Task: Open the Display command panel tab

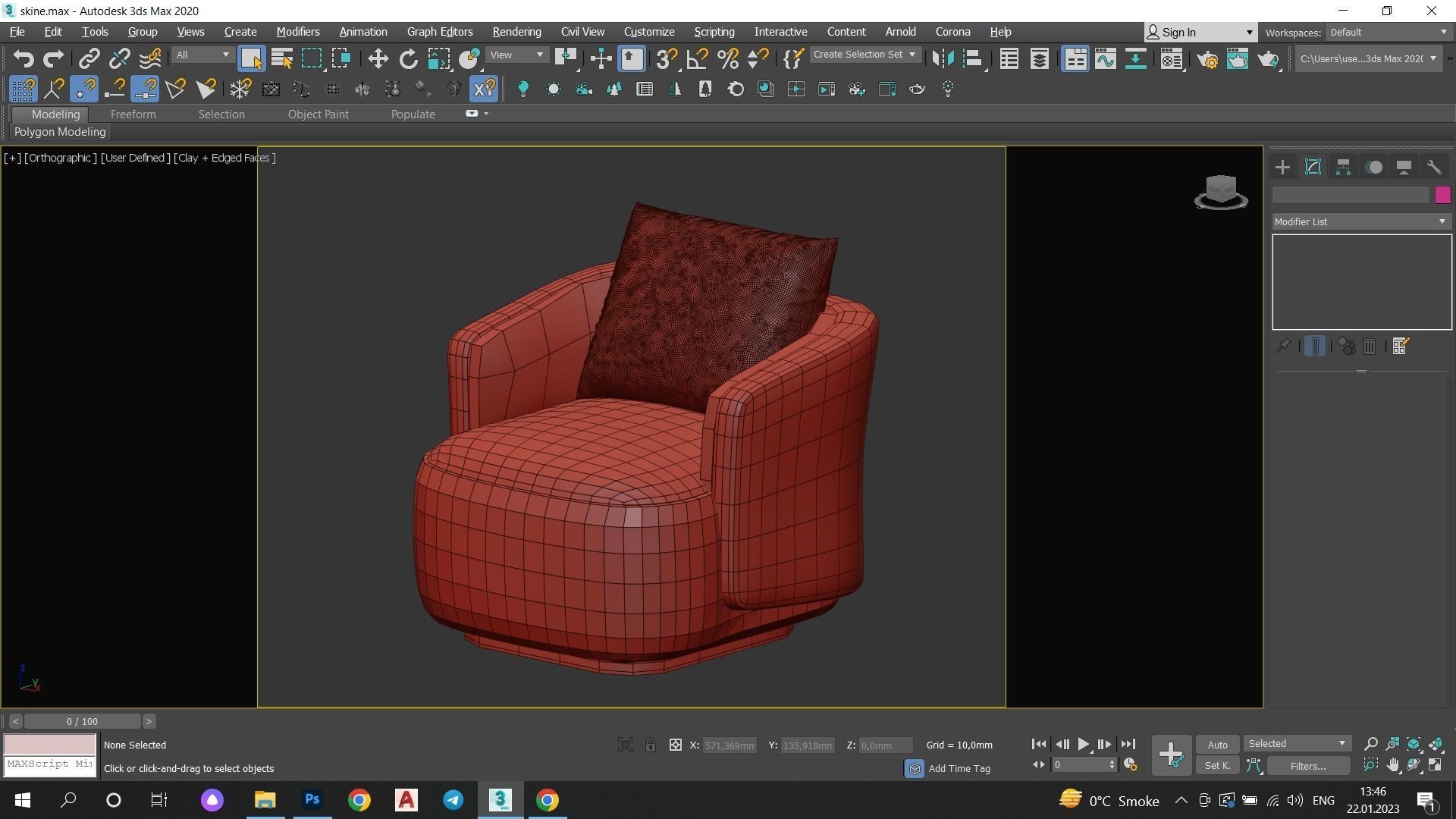Action: [x=1404, y=168]
